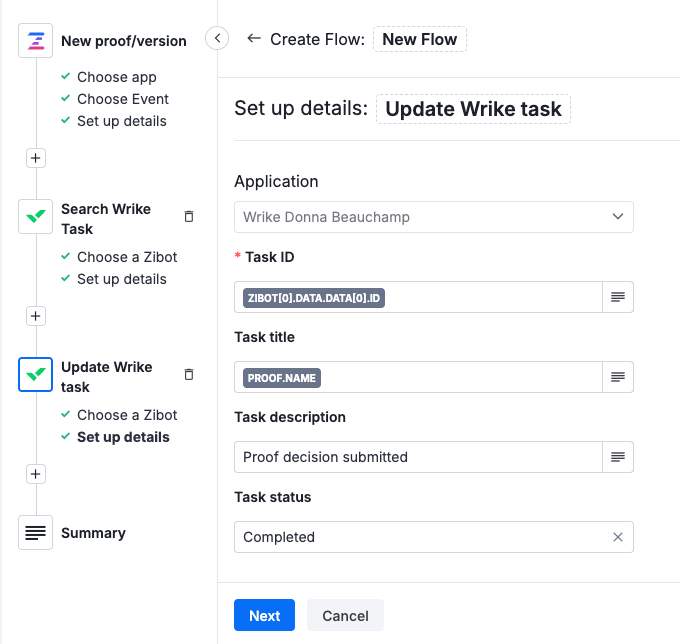
Task: Select Choose app under New proof/version
Action: [x=117, y=77]
